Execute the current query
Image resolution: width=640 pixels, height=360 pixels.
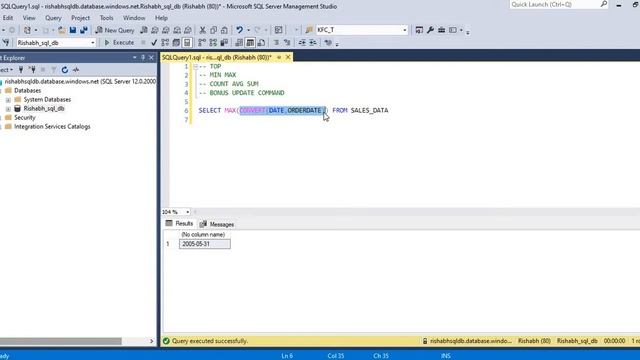tap(119, 42)
